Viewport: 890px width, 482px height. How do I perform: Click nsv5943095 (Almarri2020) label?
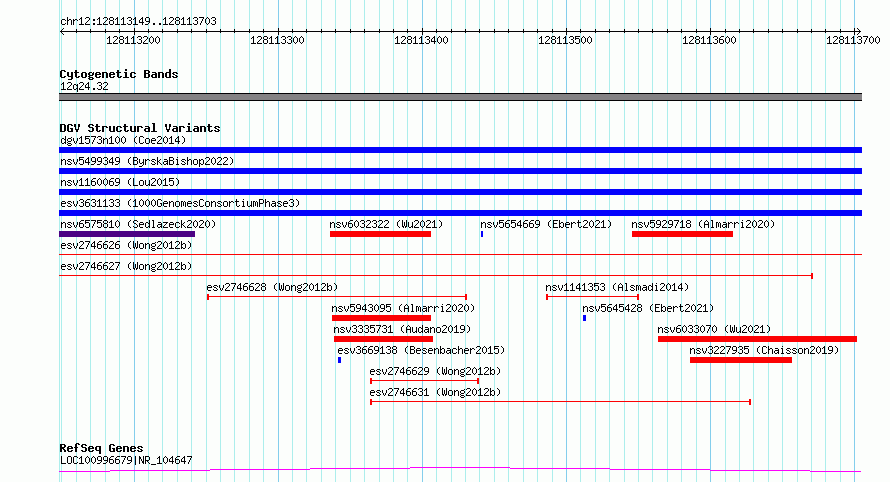click(x=403, y=308)
